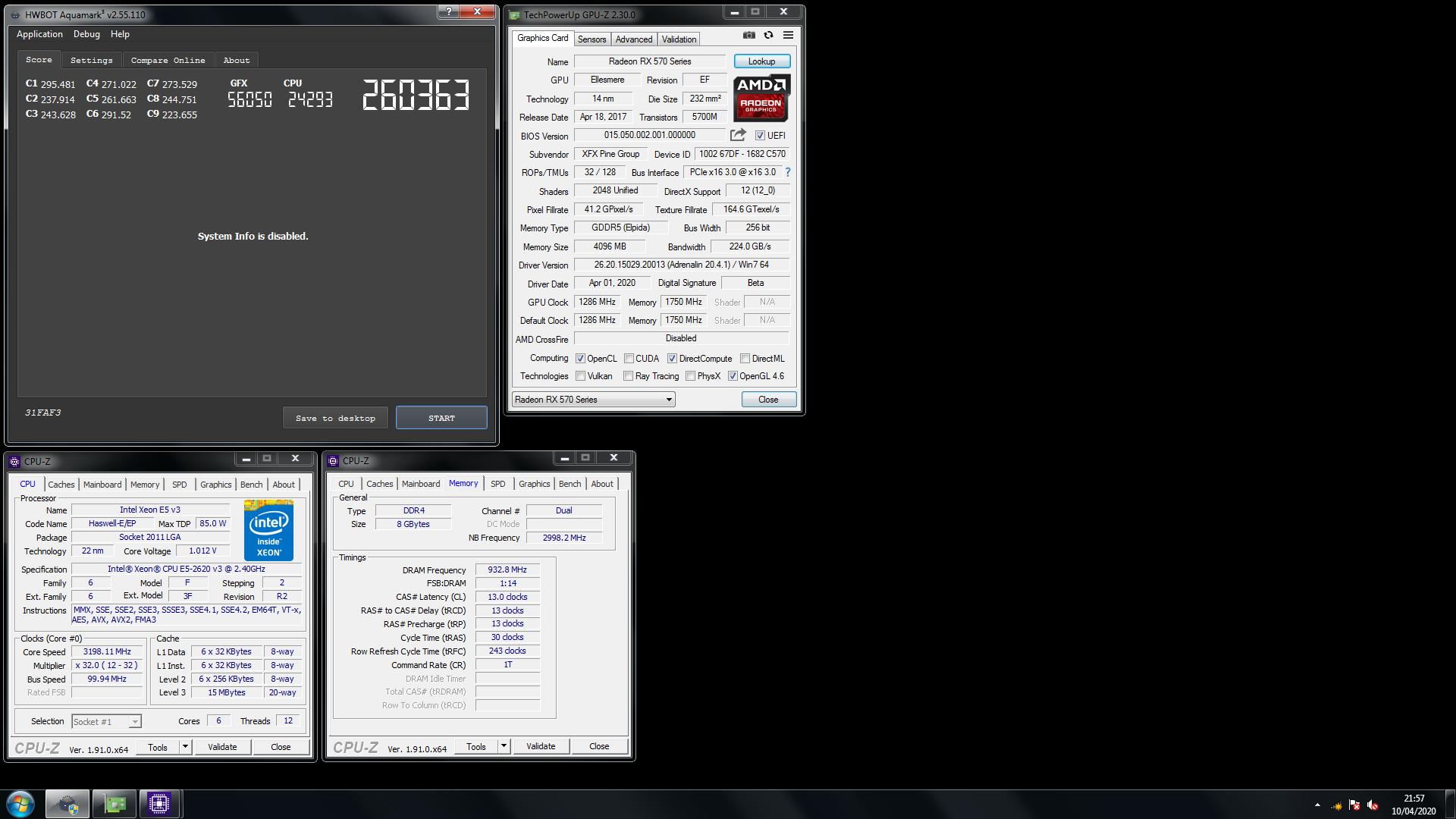The image size is (1456, 819).
Task: Open the Socket #1 selection dropdown
Action: 106,722
